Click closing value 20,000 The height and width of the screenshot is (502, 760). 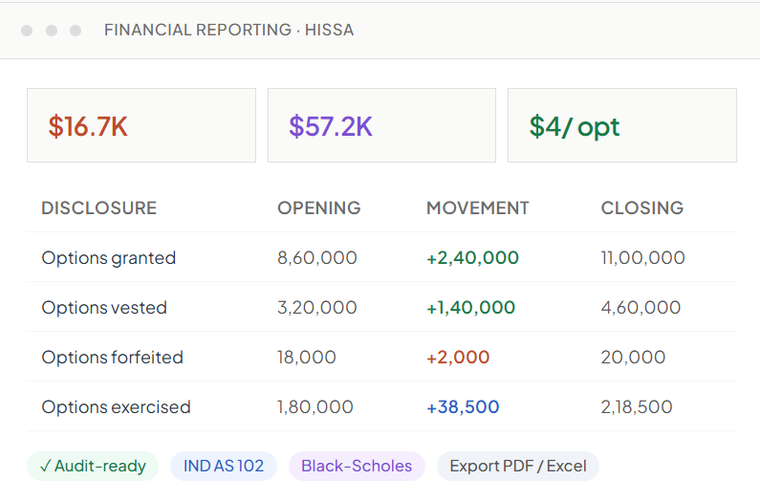point(633,357)
